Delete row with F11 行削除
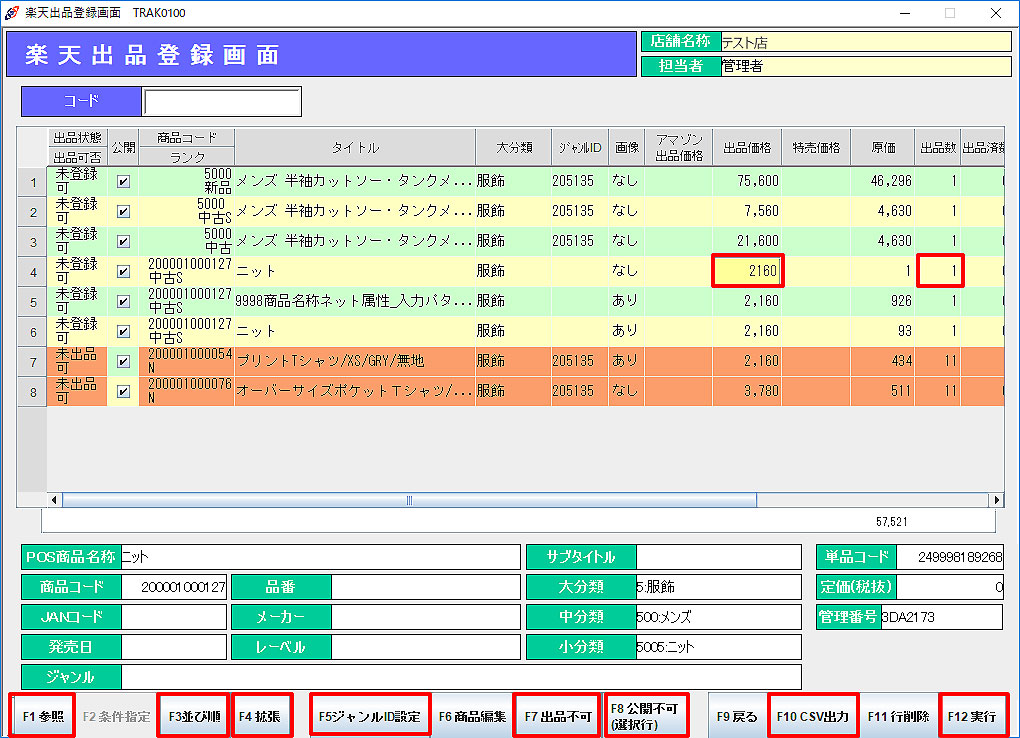 [x=897, y=716]
